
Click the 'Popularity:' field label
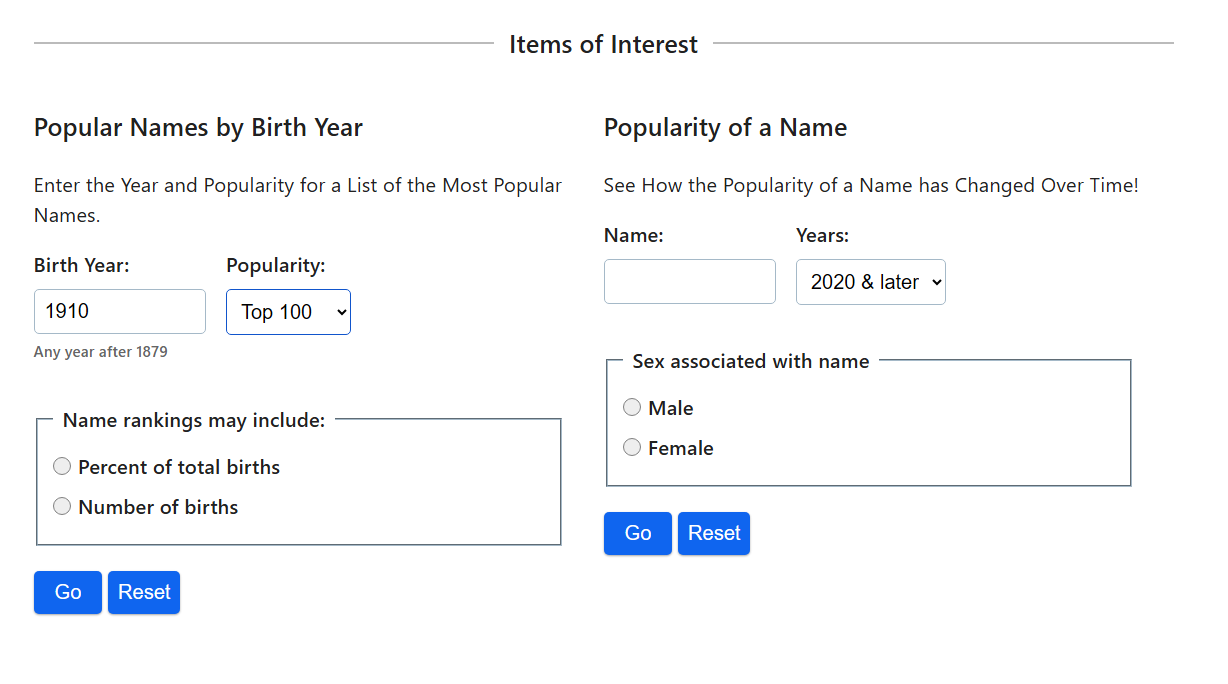pos(276,265)
